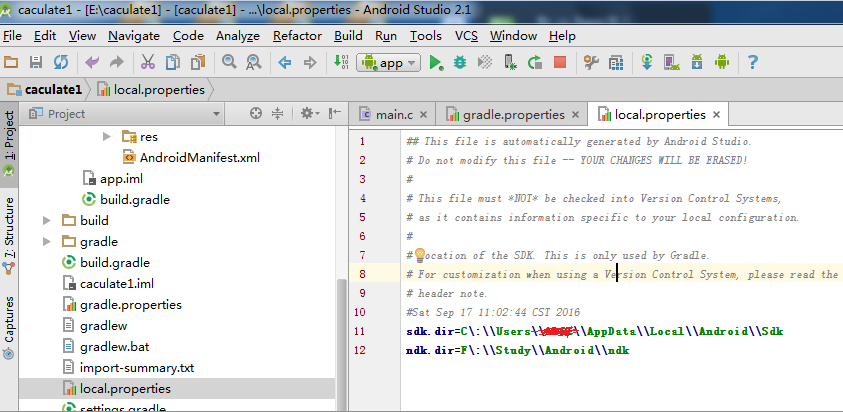Click the Redo arrow icon
Screen dimensions: 843x412
116,62
